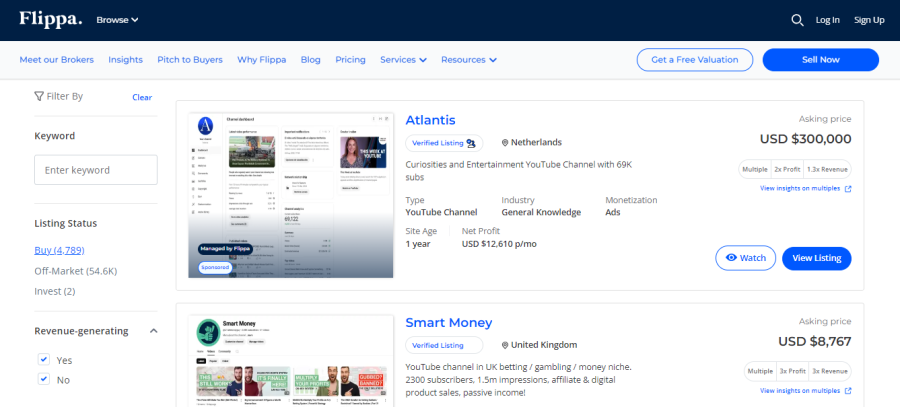Viewport: 900px width, 407px height.
Task: Click Atlantis 2x Profit multiple
Action: [x=789, y=169]
